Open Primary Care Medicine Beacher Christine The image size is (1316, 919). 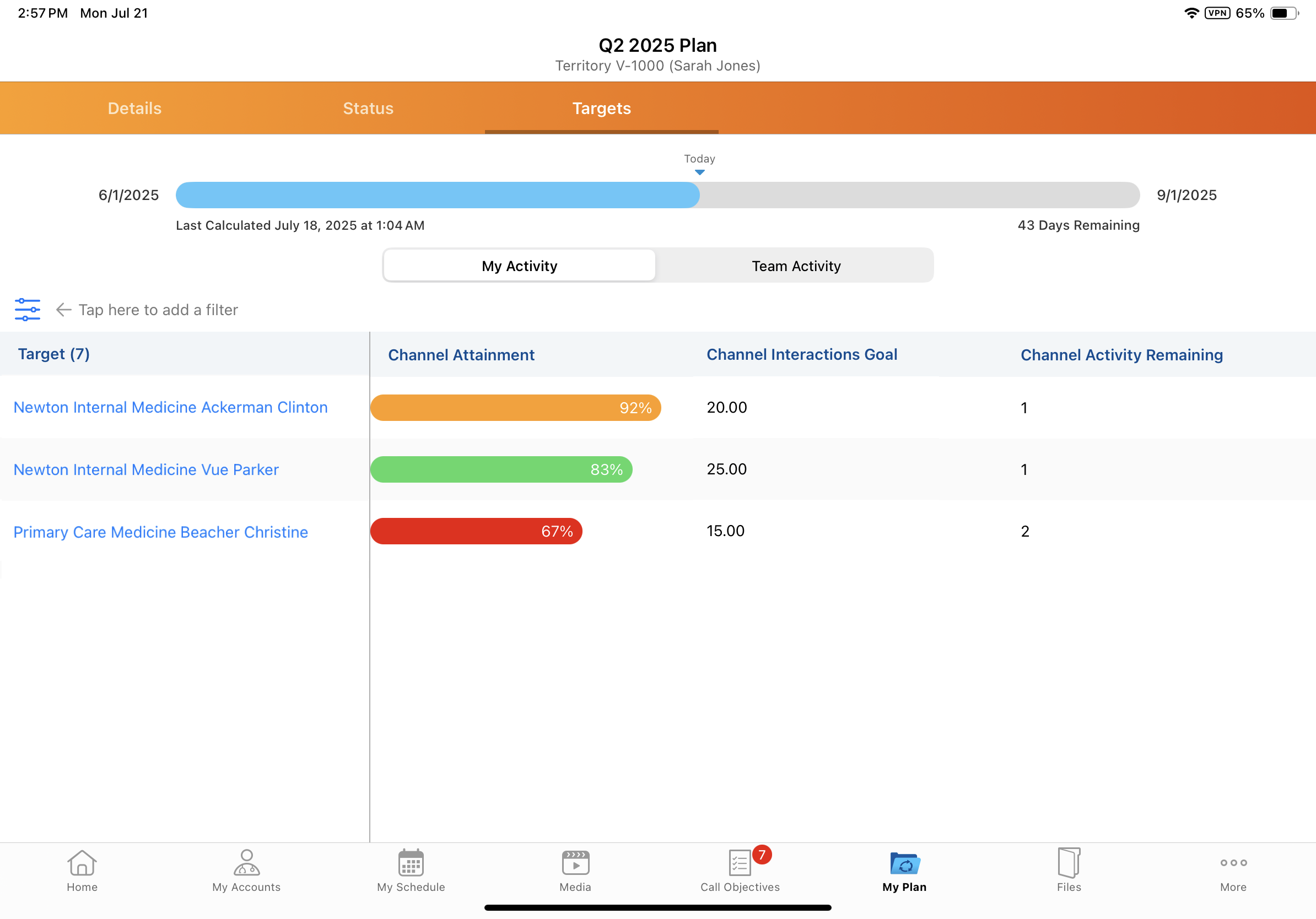point(160,532)
